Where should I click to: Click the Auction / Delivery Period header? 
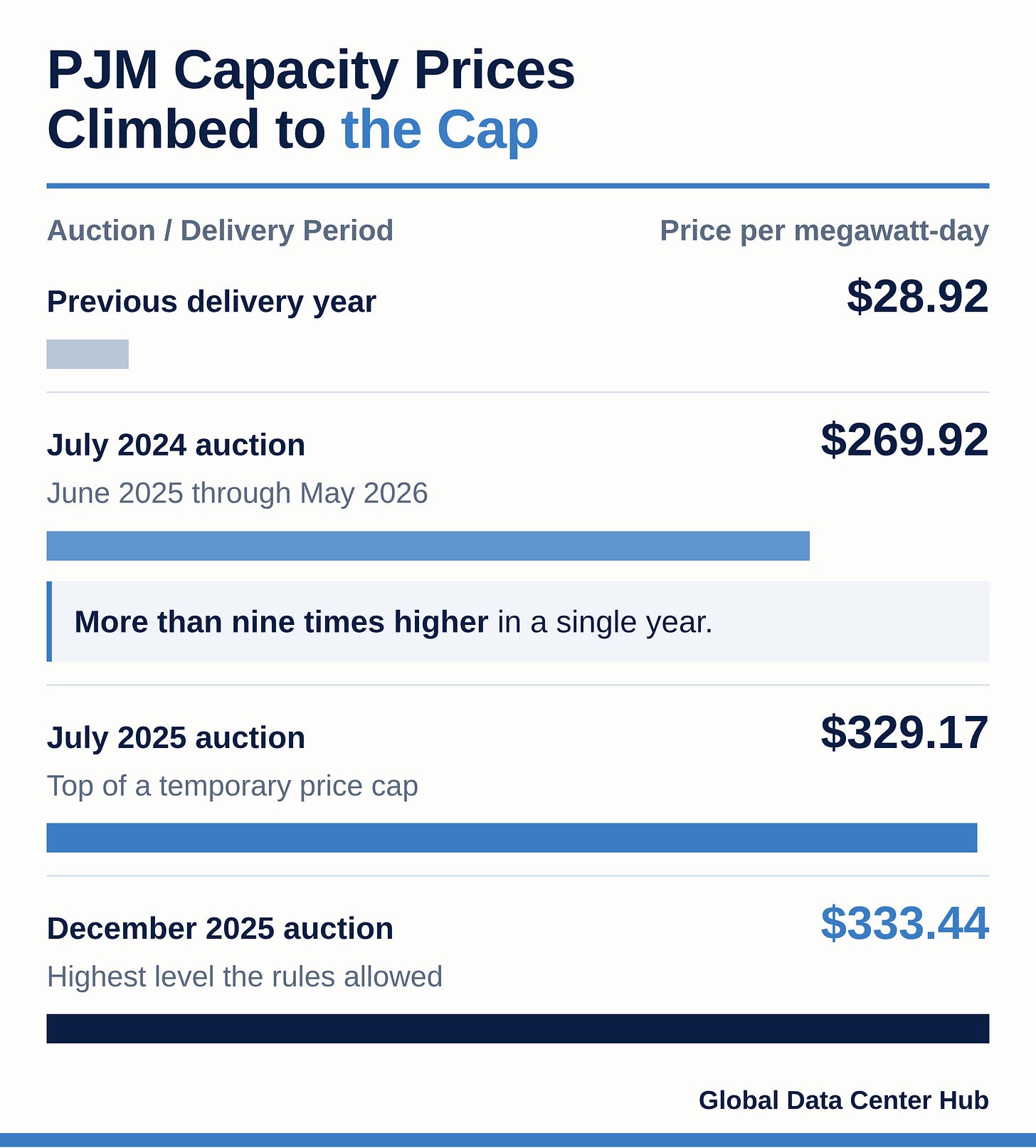(220, 231)
